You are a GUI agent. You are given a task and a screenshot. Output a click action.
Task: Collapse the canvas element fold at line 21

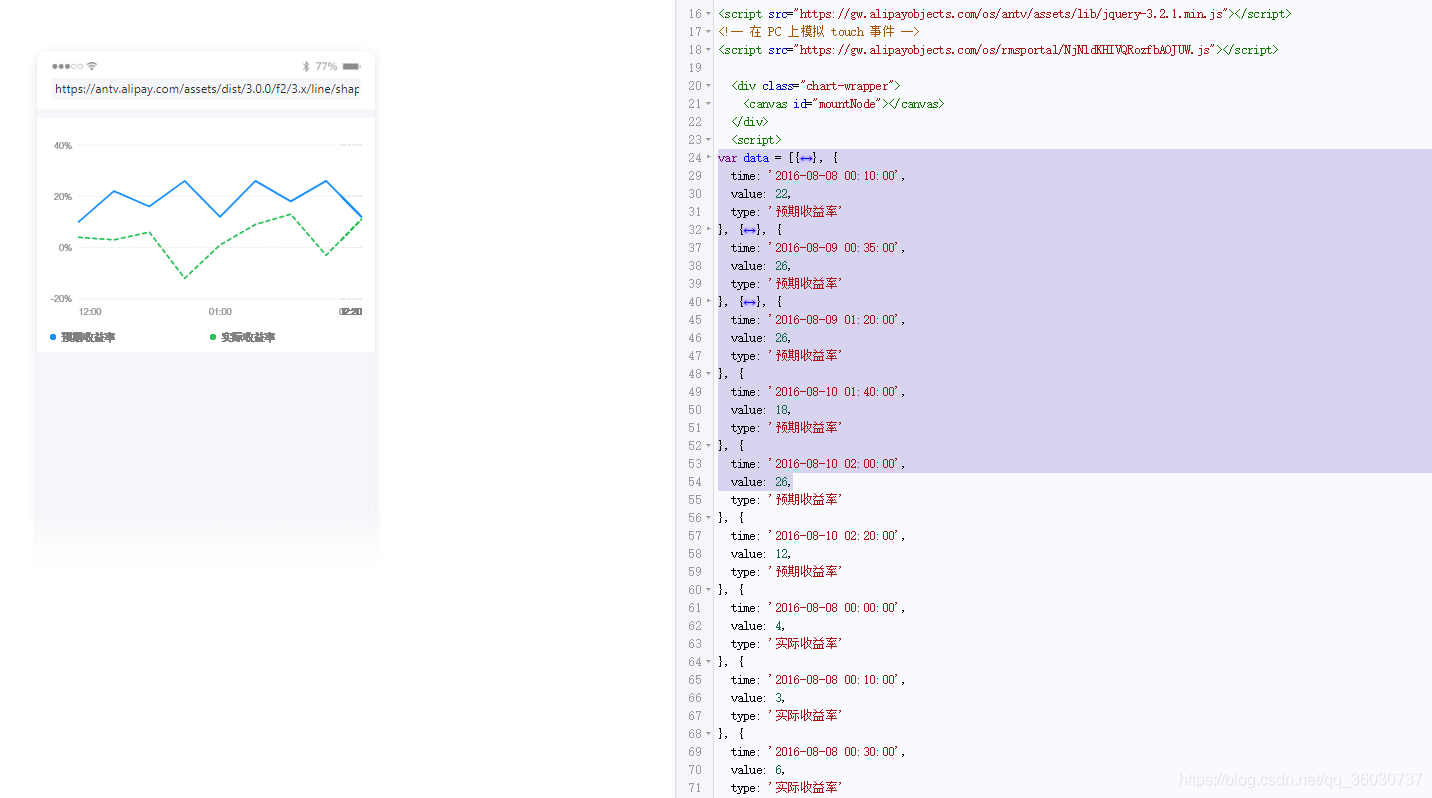709,104
